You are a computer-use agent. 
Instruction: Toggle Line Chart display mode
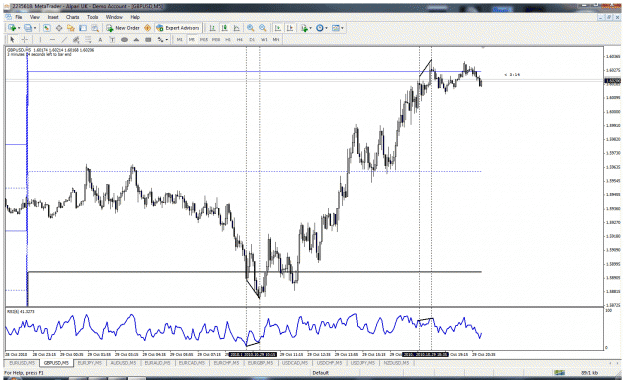click(236, 28)
